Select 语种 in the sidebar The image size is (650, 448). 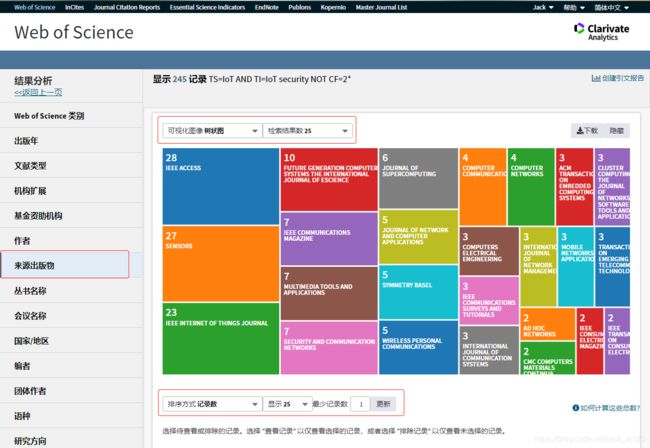(71, 416)
